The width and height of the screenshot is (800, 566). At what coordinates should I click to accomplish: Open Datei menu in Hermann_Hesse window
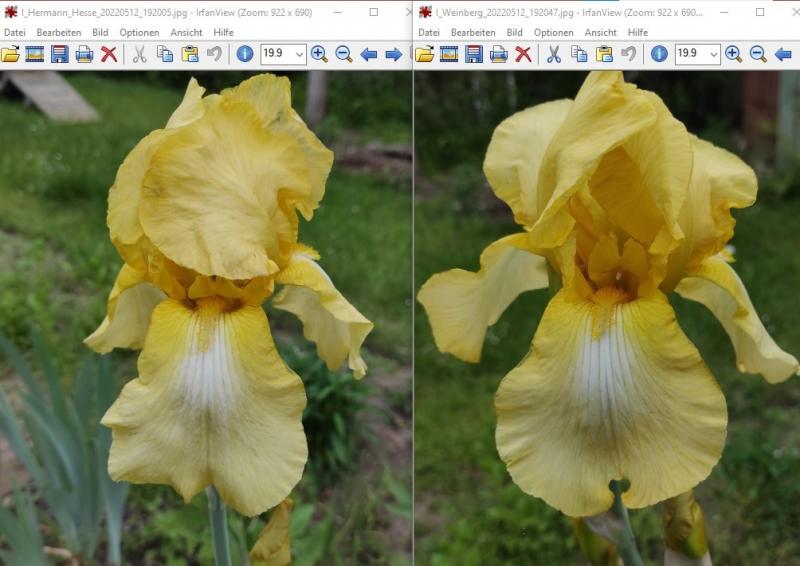[x=14, y=32]
